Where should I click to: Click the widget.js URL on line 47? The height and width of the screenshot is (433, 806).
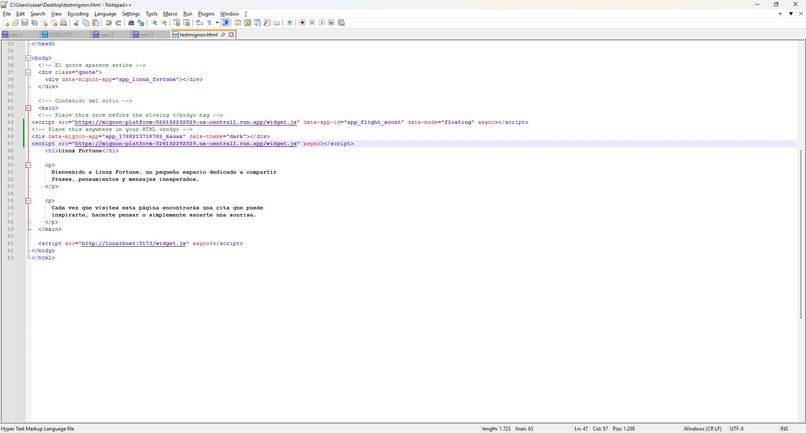point(187,143)
